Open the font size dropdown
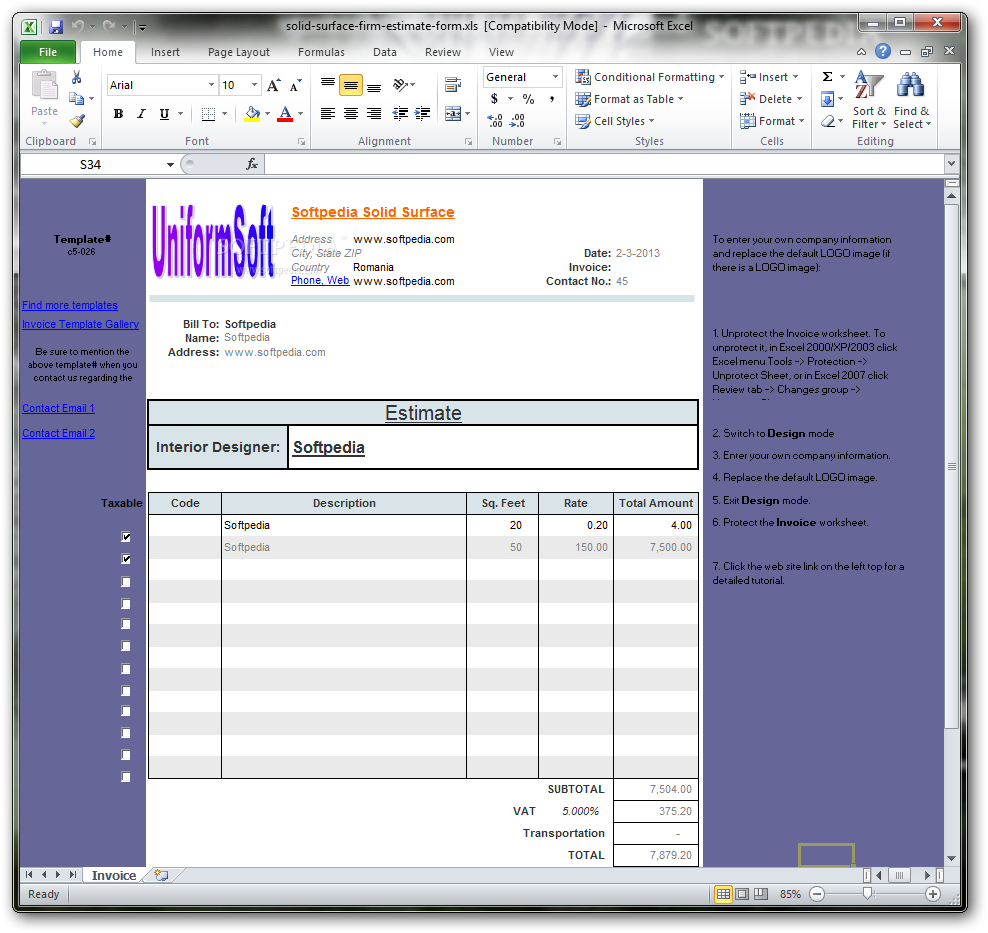 tap(254, 85)
